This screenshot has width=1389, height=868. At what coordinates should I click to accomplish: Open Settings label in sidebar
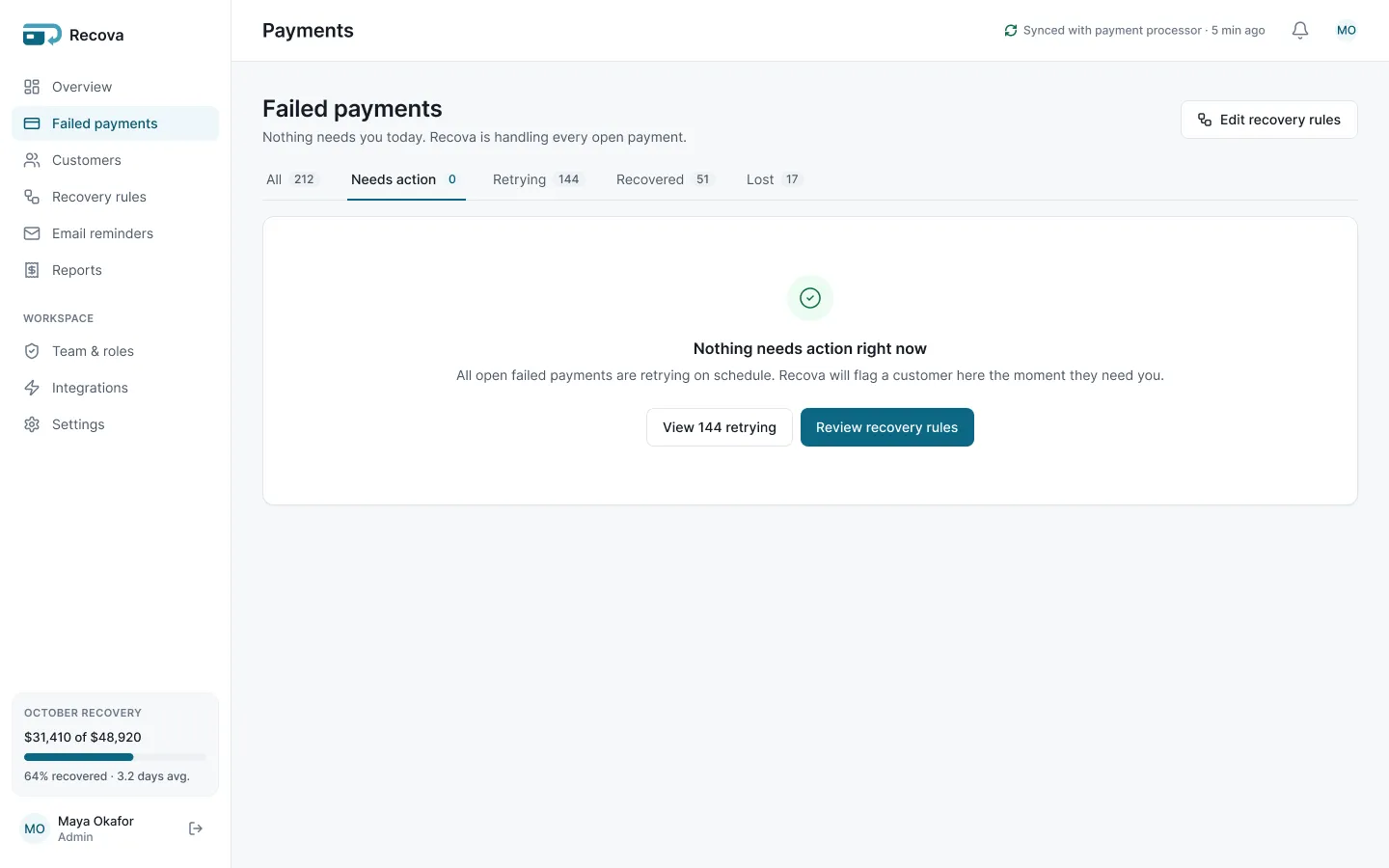(78, 424)
